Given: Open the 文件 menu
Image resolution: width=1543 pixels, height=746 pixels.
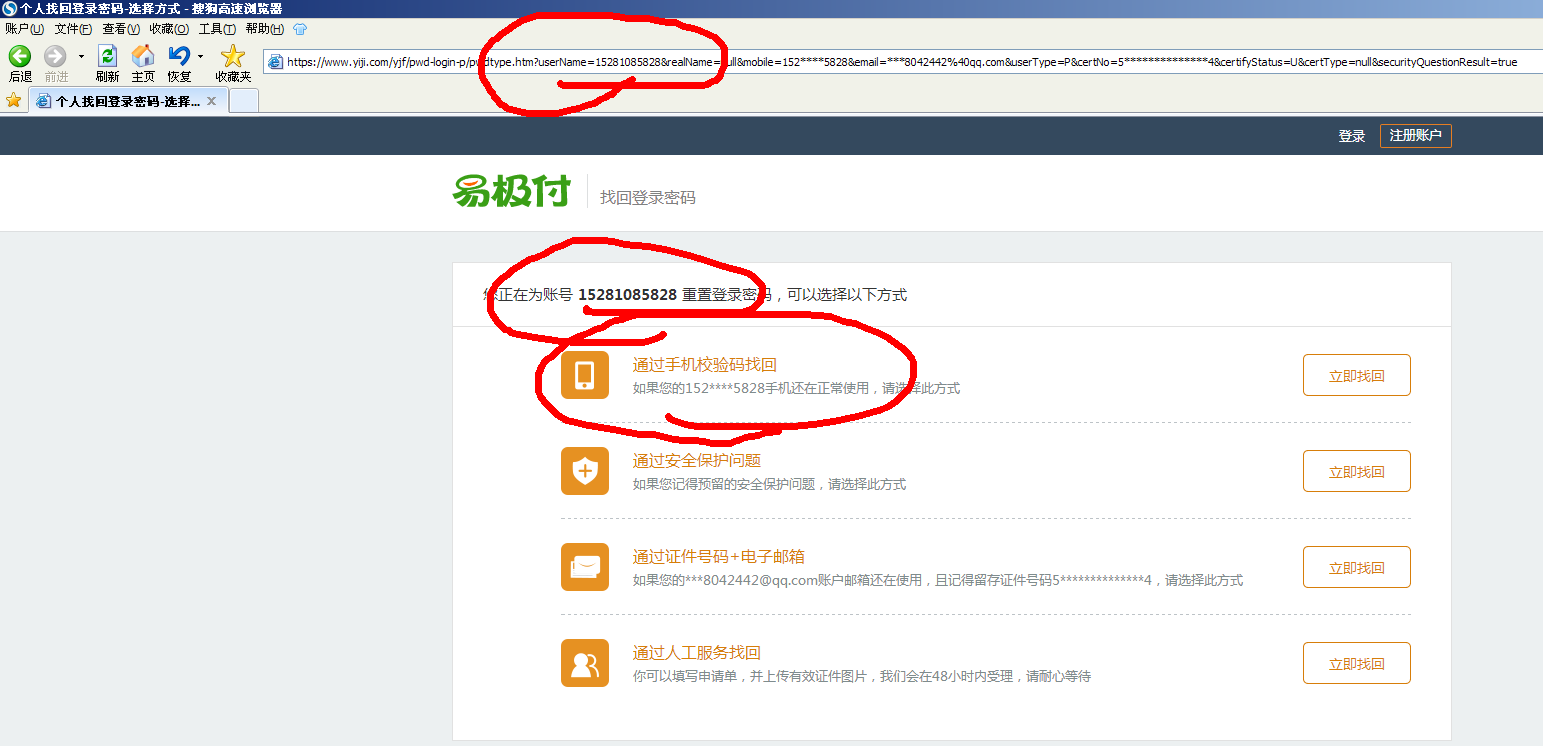Looking at the screenshot, I should point(73,29).
